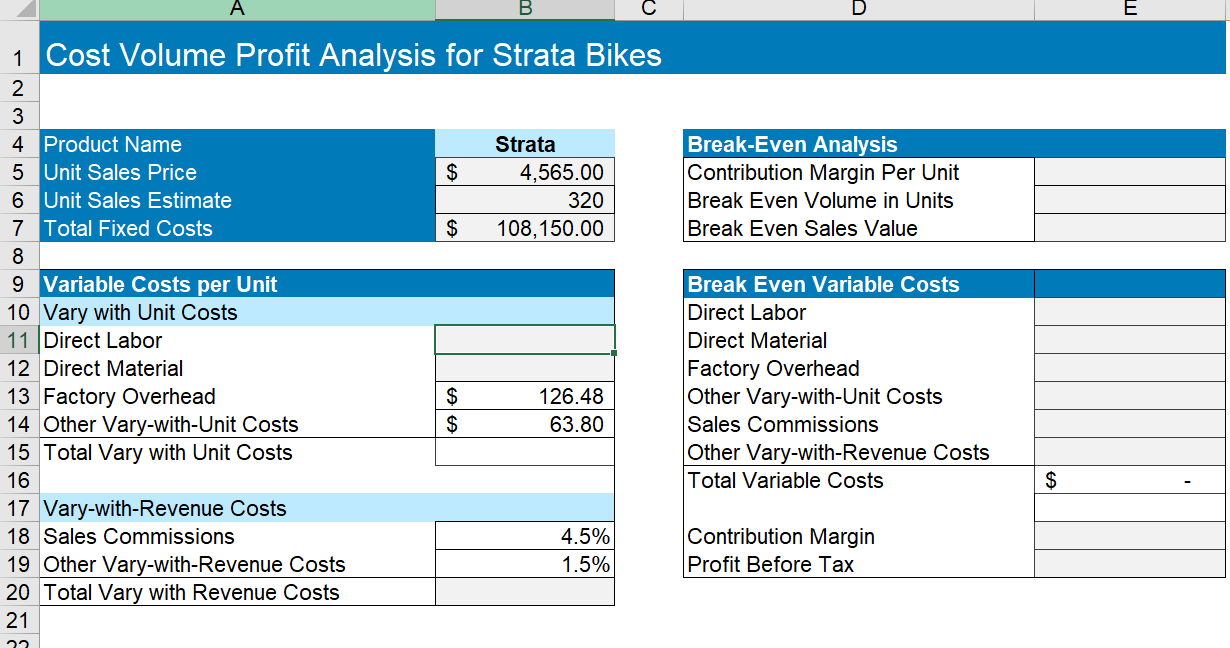
Task: Select the Unit Sales Estimate cell showing 320
Action: click(x=524, y=200)
